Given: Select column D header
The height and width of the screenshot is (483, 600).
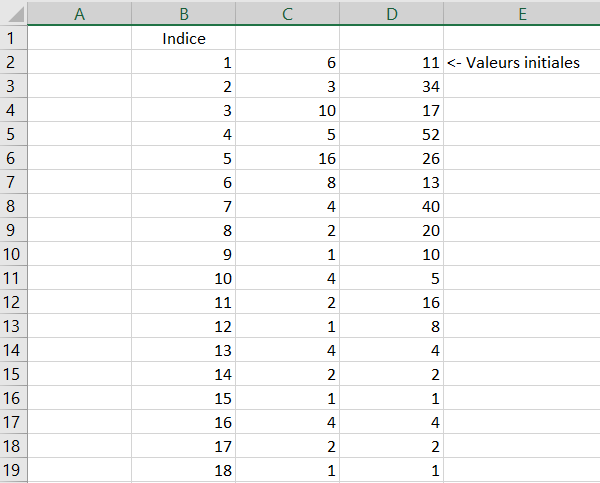Looking at the screenshot, I should click(392, 14).
